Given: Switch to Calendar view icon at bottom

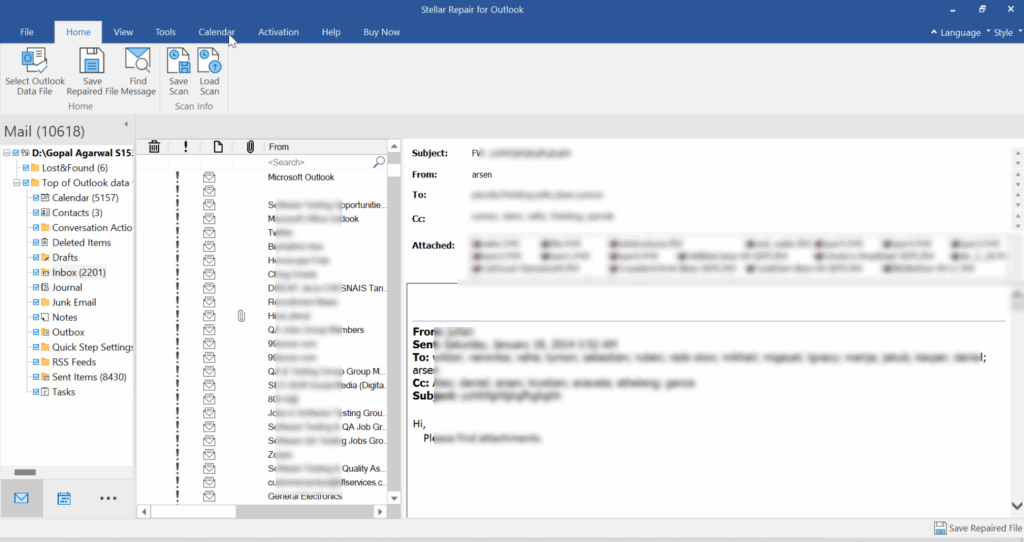Looking at the screenshot, I should (x=64, y=498).
